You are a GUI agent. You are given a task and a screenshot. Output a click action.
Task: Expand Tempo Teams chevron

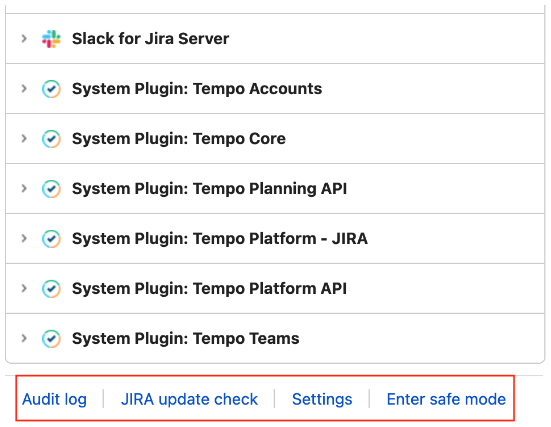click(24, 338)
